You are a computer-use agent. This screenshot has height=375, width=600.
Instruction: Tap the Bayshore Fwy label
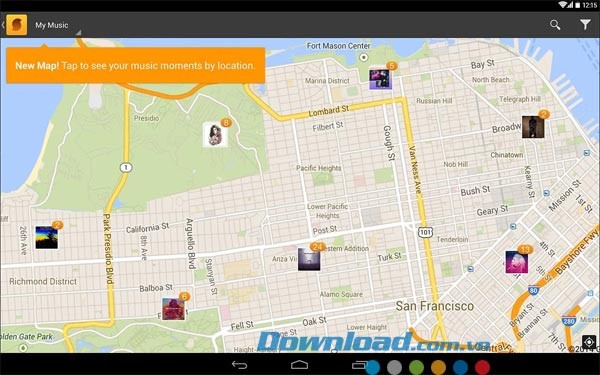(x=577, y=251)
